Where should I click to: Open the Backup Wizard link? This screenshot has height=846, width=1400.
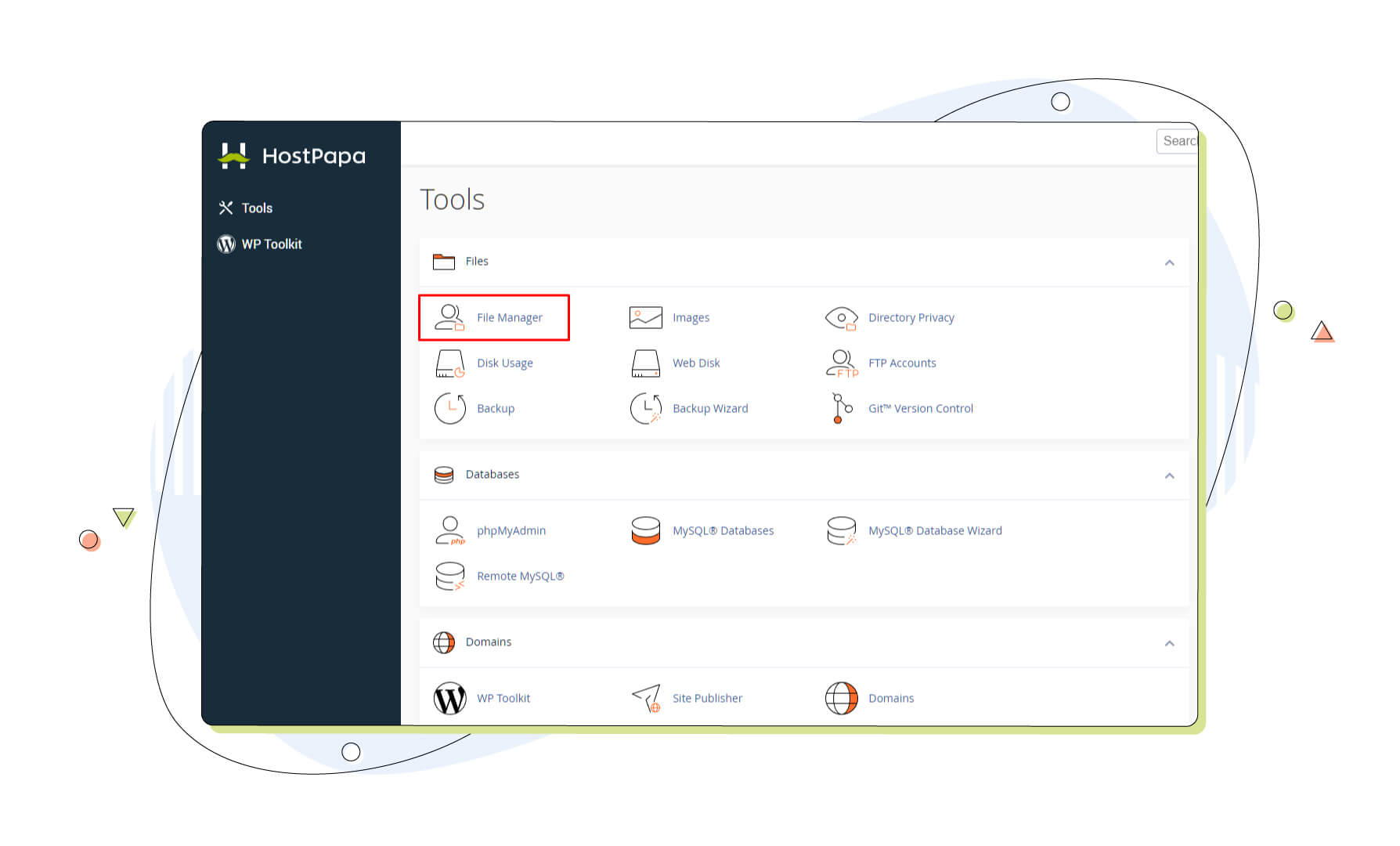tap(709, 408)
